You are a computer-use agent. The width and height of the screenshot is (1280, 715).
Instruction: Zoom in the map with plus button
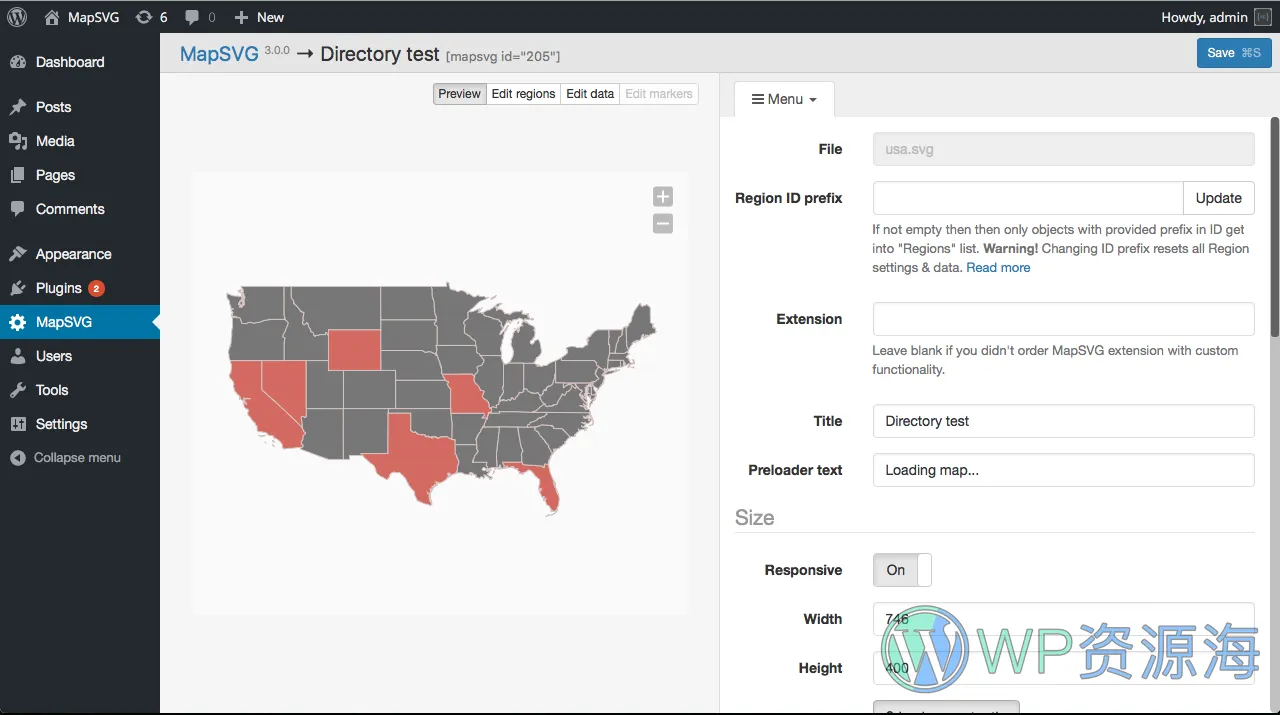[663, 196]
